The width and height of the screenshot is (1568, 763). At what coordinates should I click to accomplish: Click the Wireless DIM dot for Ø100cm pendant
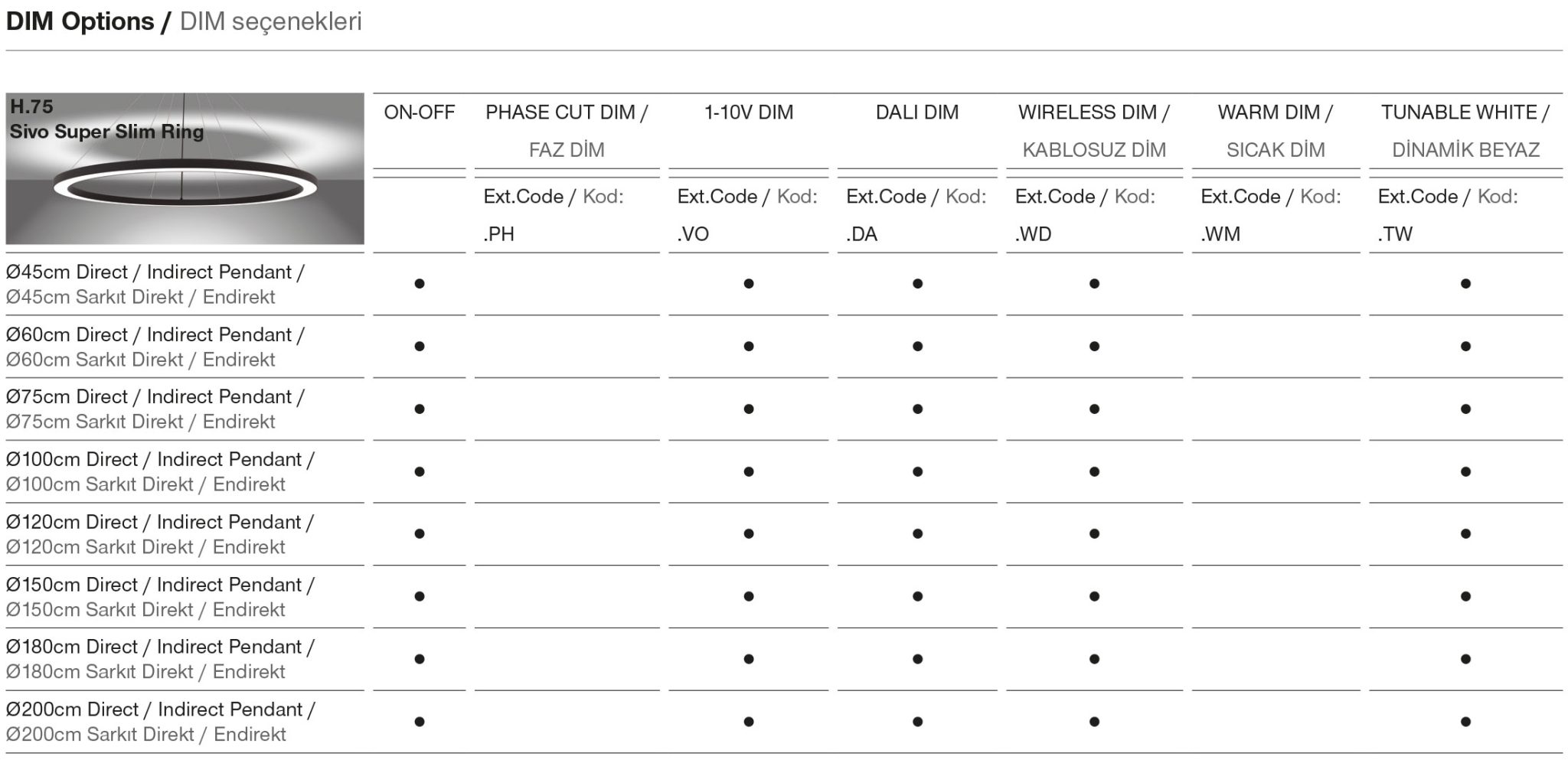pyautogui.click(x=1094, y=472)
